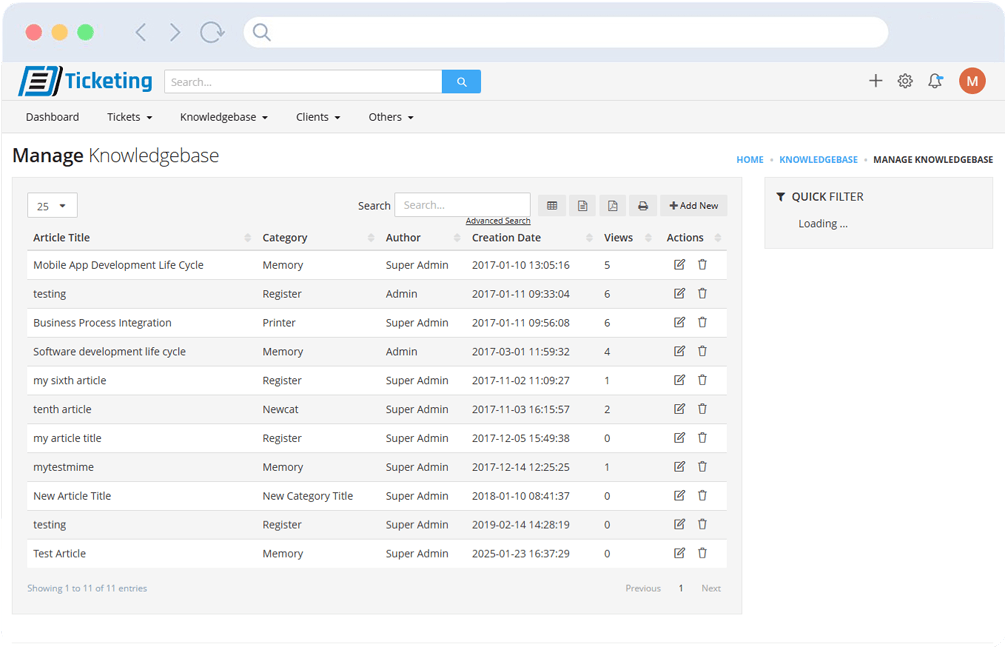Expand the Knowledgebase navigation dropdown

pos(224,117)
